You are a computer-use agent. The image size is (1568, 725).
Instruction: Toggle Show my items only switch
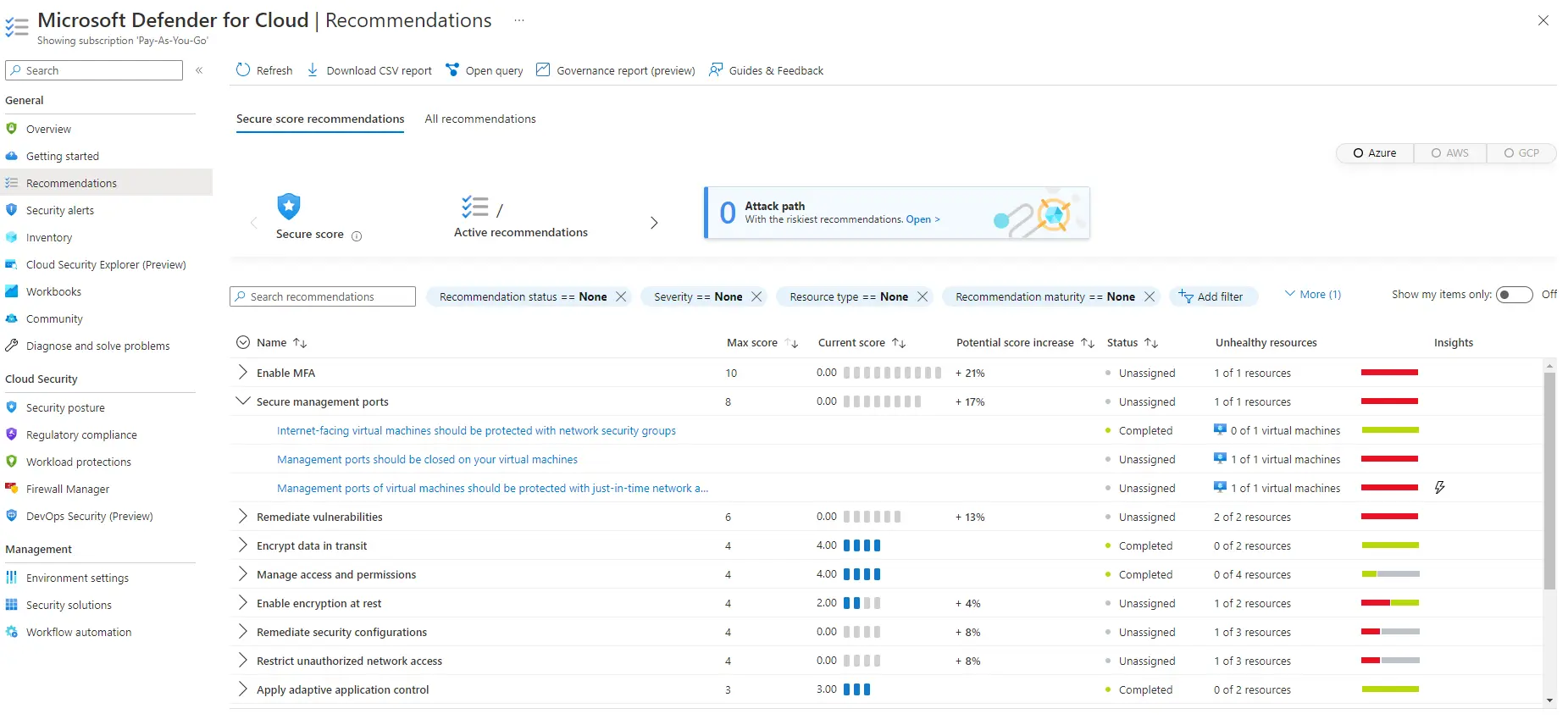(1514, 295)
